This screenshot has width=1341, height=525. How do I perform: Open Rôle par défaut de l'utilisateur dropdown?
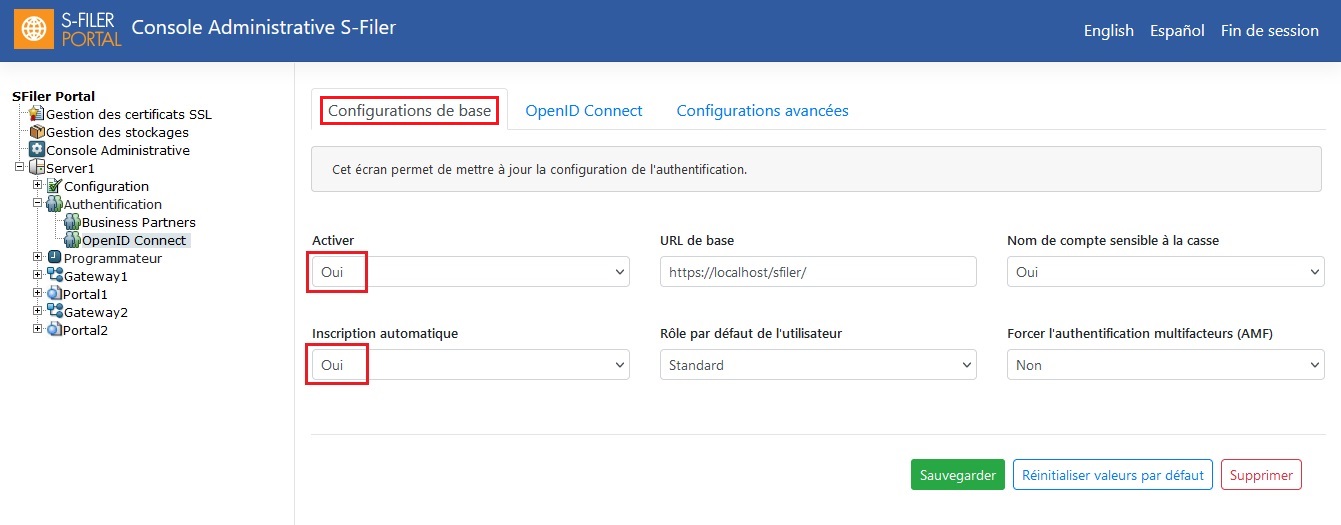(x=818, y=365)
